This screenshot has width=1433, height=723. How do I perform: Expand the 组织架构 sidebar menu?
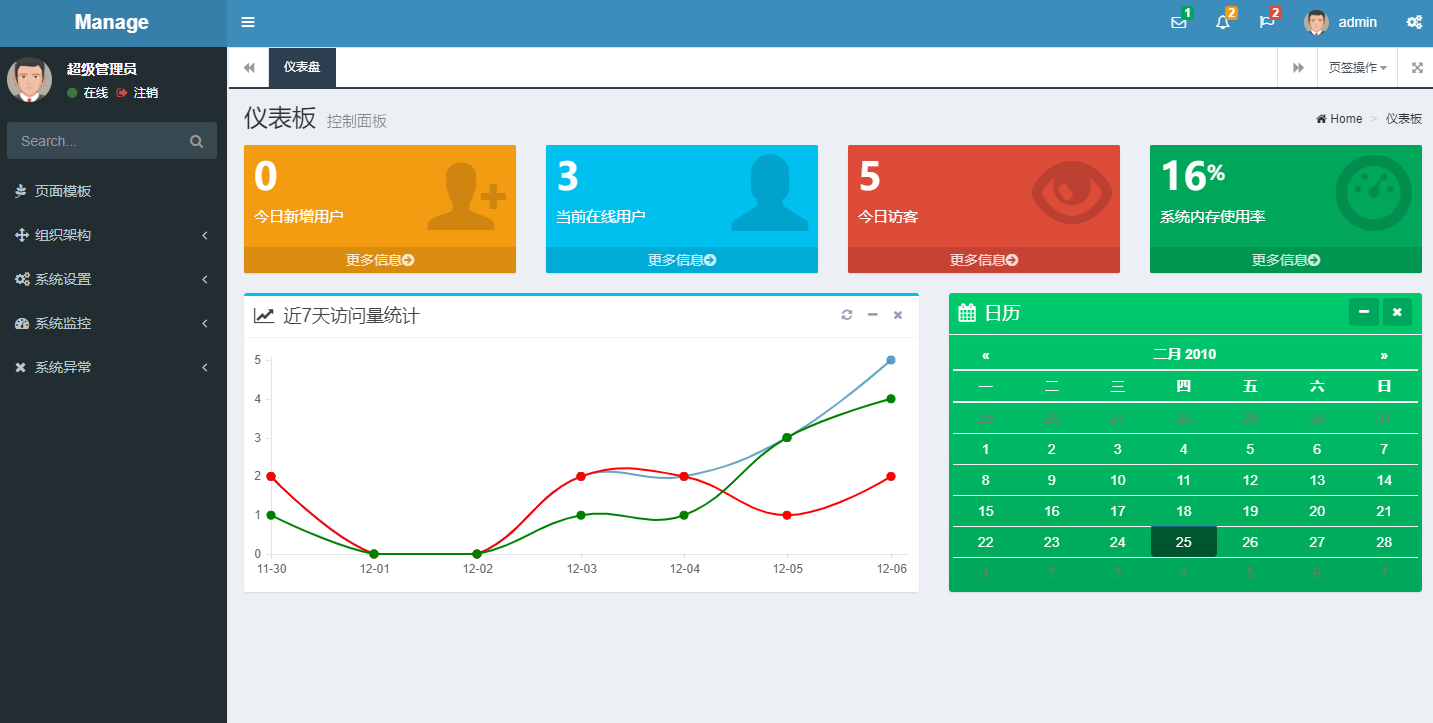pos(114,235)
